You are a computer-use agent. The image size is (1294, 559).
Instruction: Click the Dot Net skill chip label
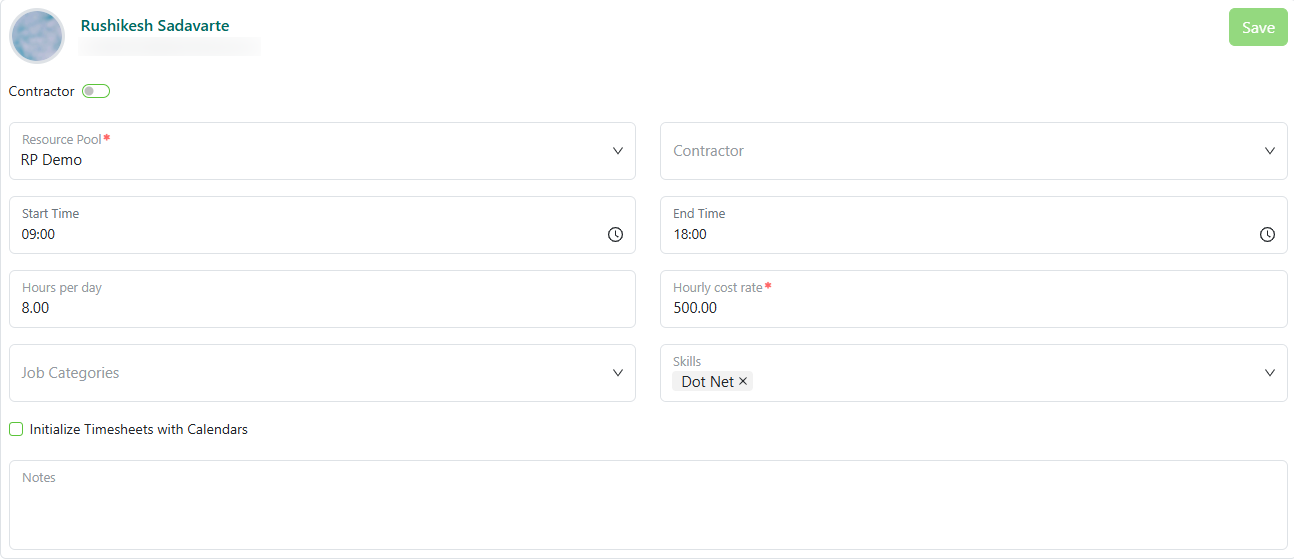click(x=708, y=382)
